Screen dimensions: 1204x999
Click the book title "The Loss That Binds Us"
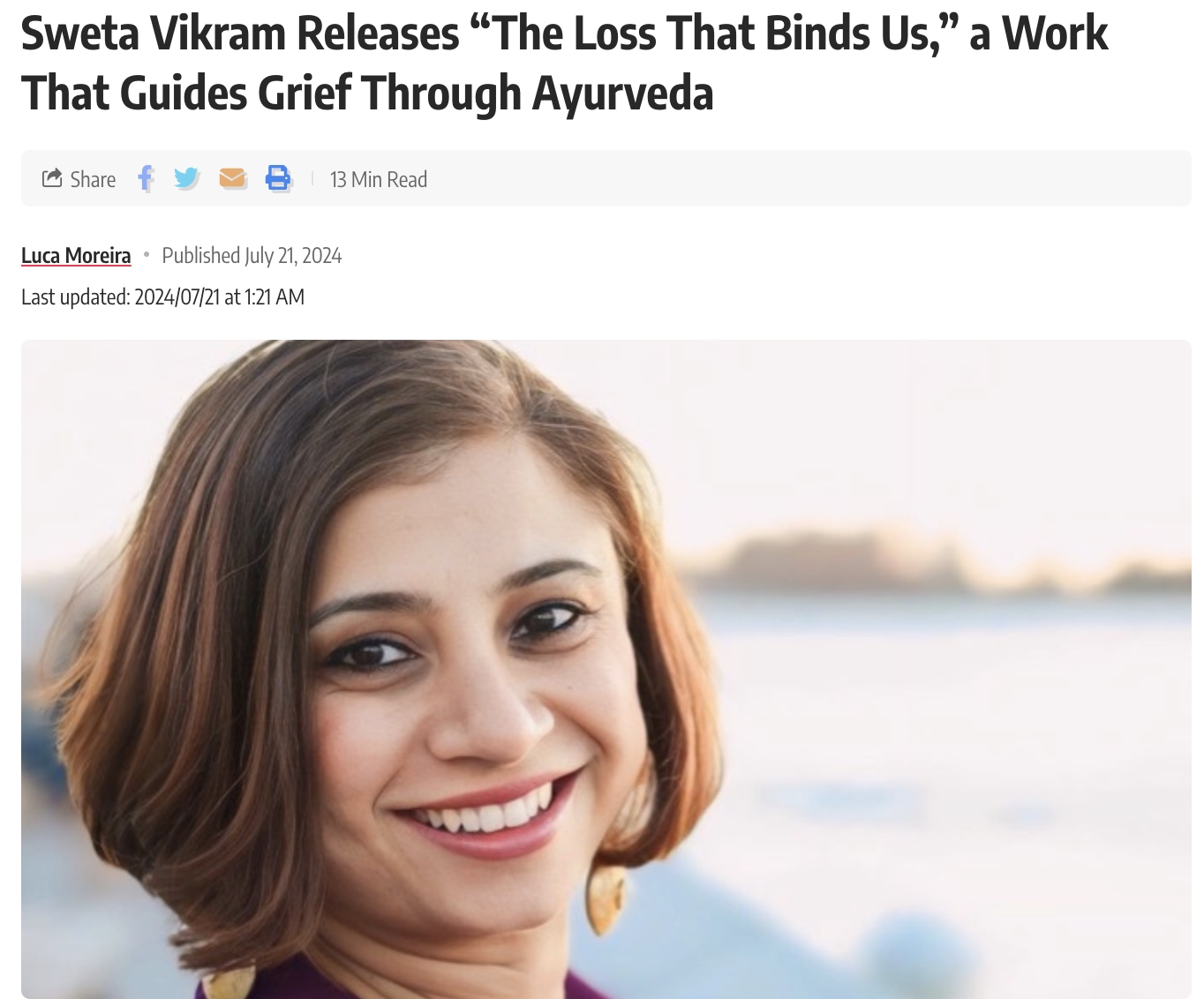[x=716, y=34]
